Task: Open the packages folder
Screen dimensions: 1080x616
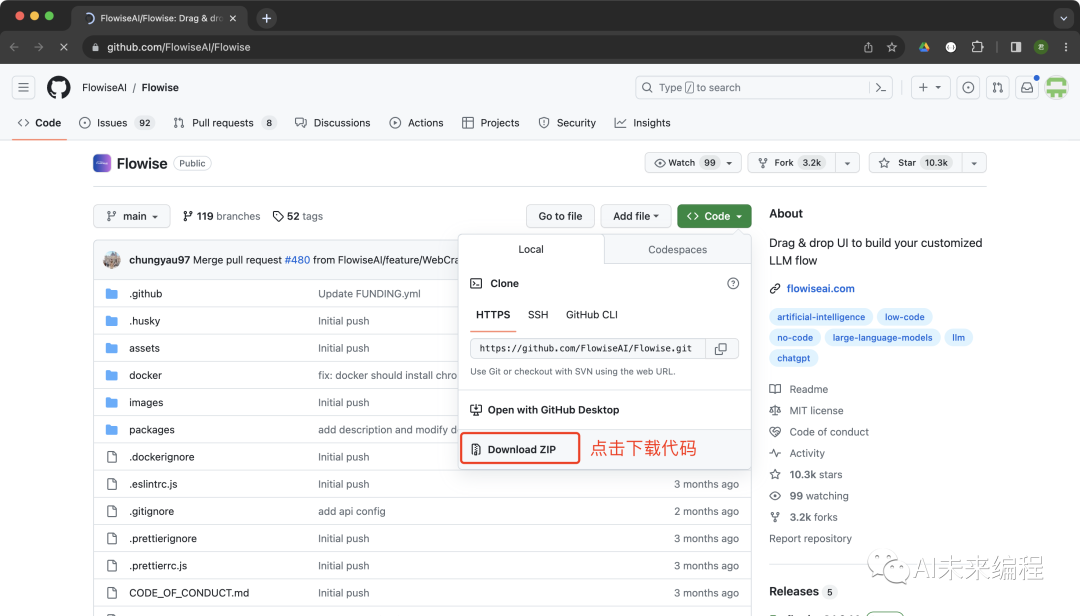Action: pyautogui.click(x=152, y=430)
